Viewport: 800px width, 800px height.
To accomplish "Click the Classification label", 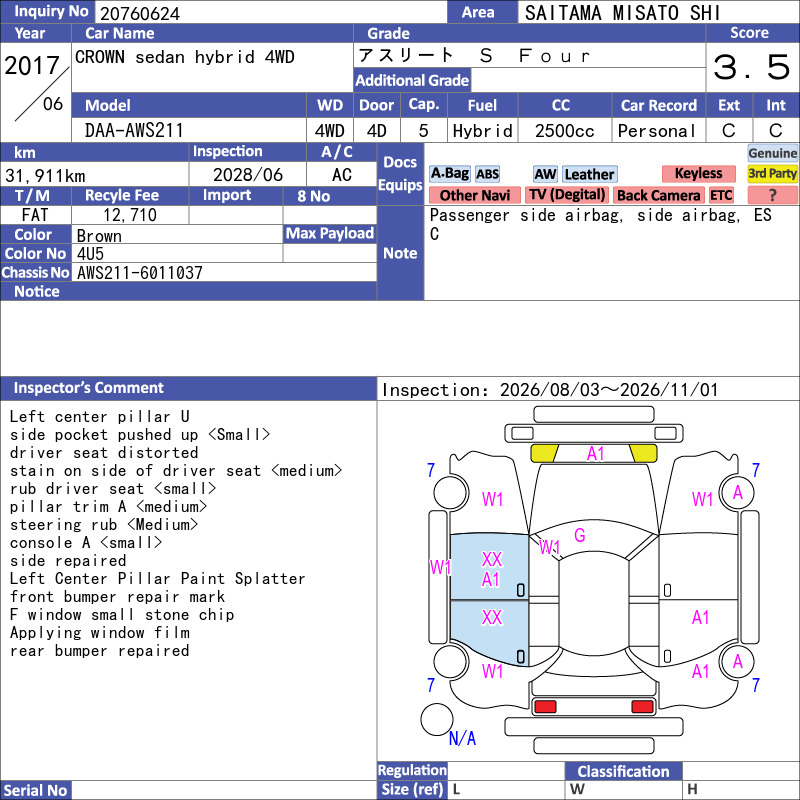I will pos(623,771).
